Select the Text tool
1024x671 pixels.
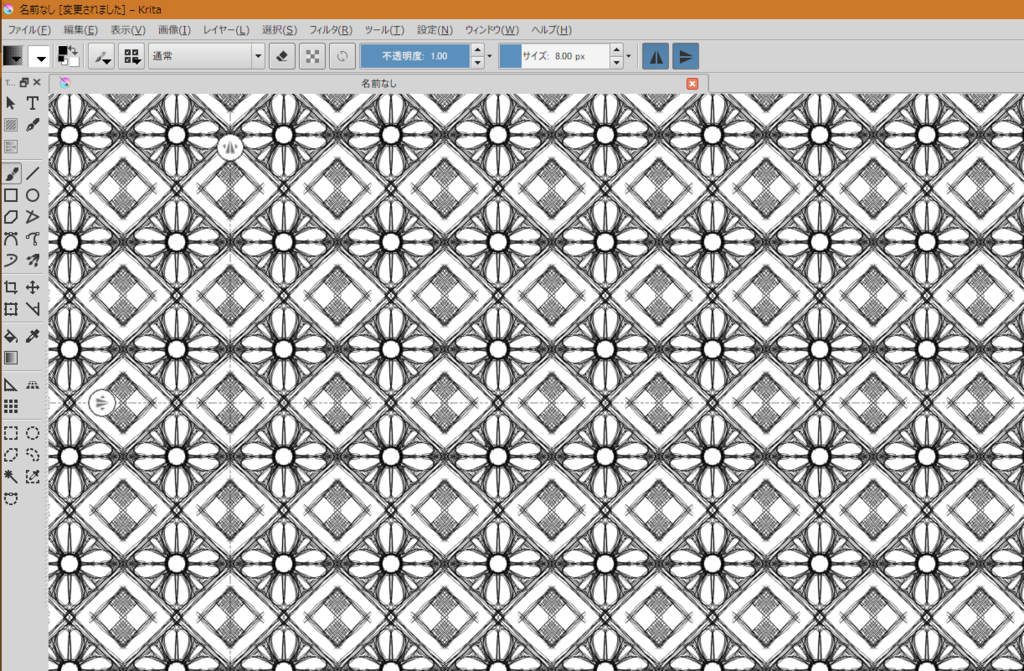pos(32,103)
